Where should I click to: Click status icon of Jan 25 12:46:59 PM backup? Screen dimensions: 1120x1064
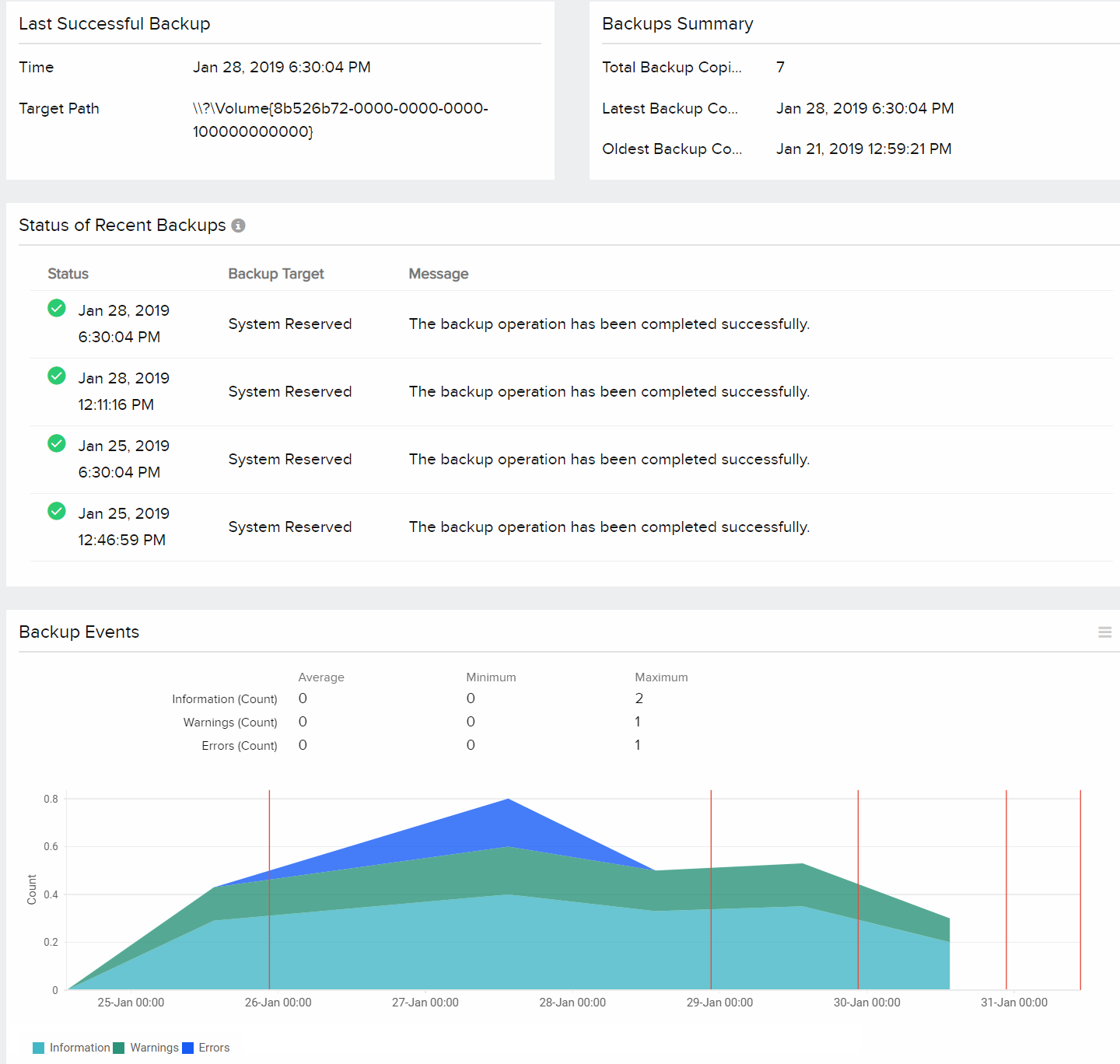(57, 512)
